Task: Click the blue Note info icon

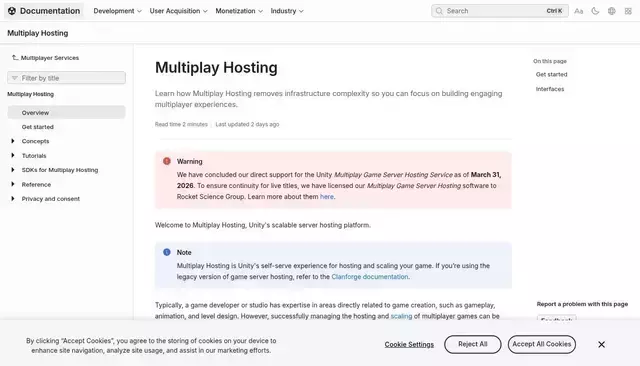Action: pyautogui.click(x=167, y=252)
